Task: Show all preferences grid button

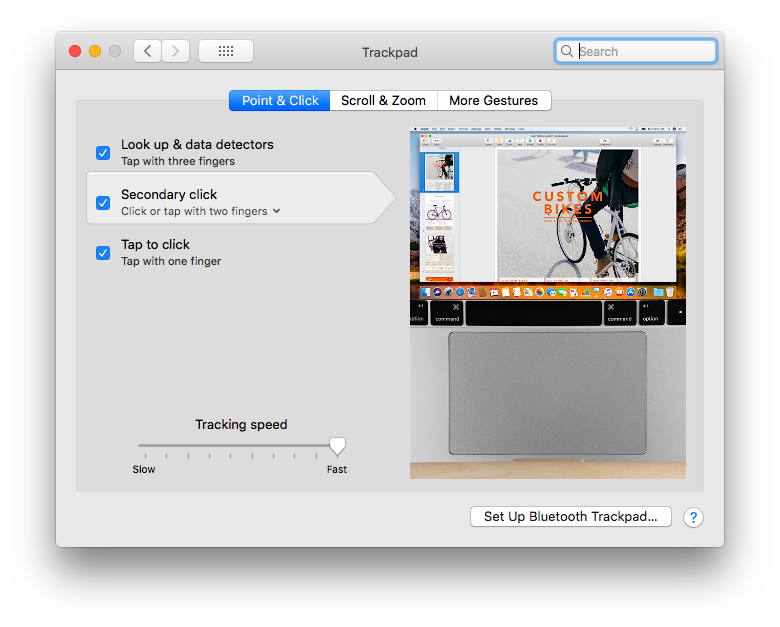Action: tap(226, 51)
